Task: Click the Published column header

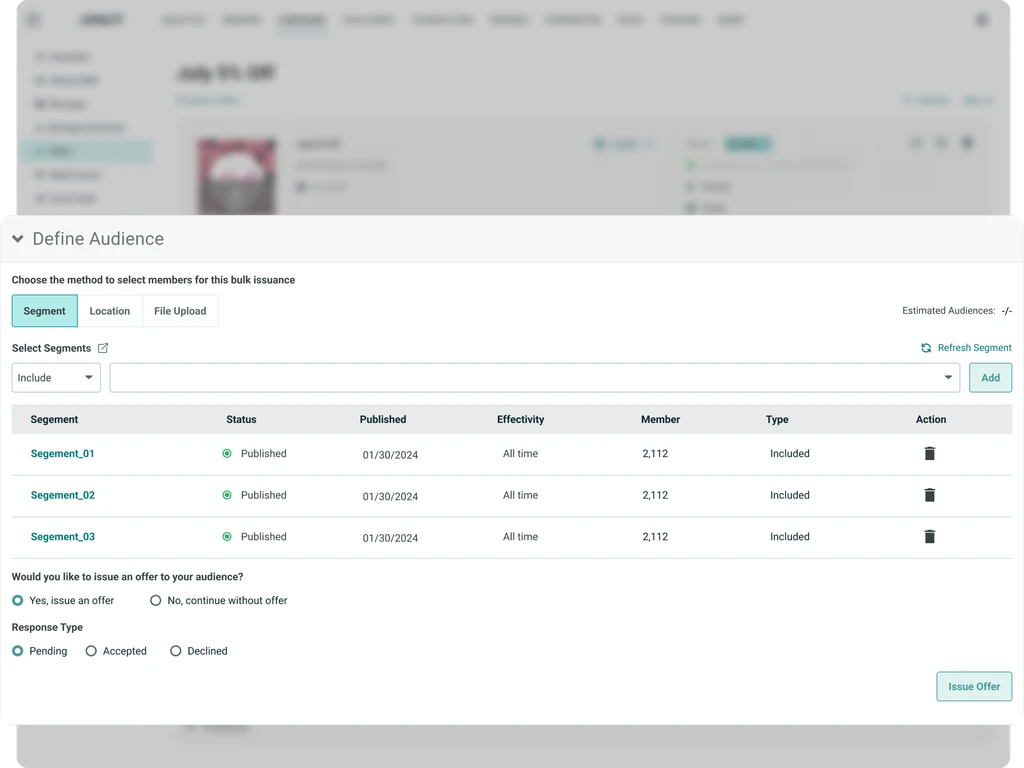Action: (383, 419)
